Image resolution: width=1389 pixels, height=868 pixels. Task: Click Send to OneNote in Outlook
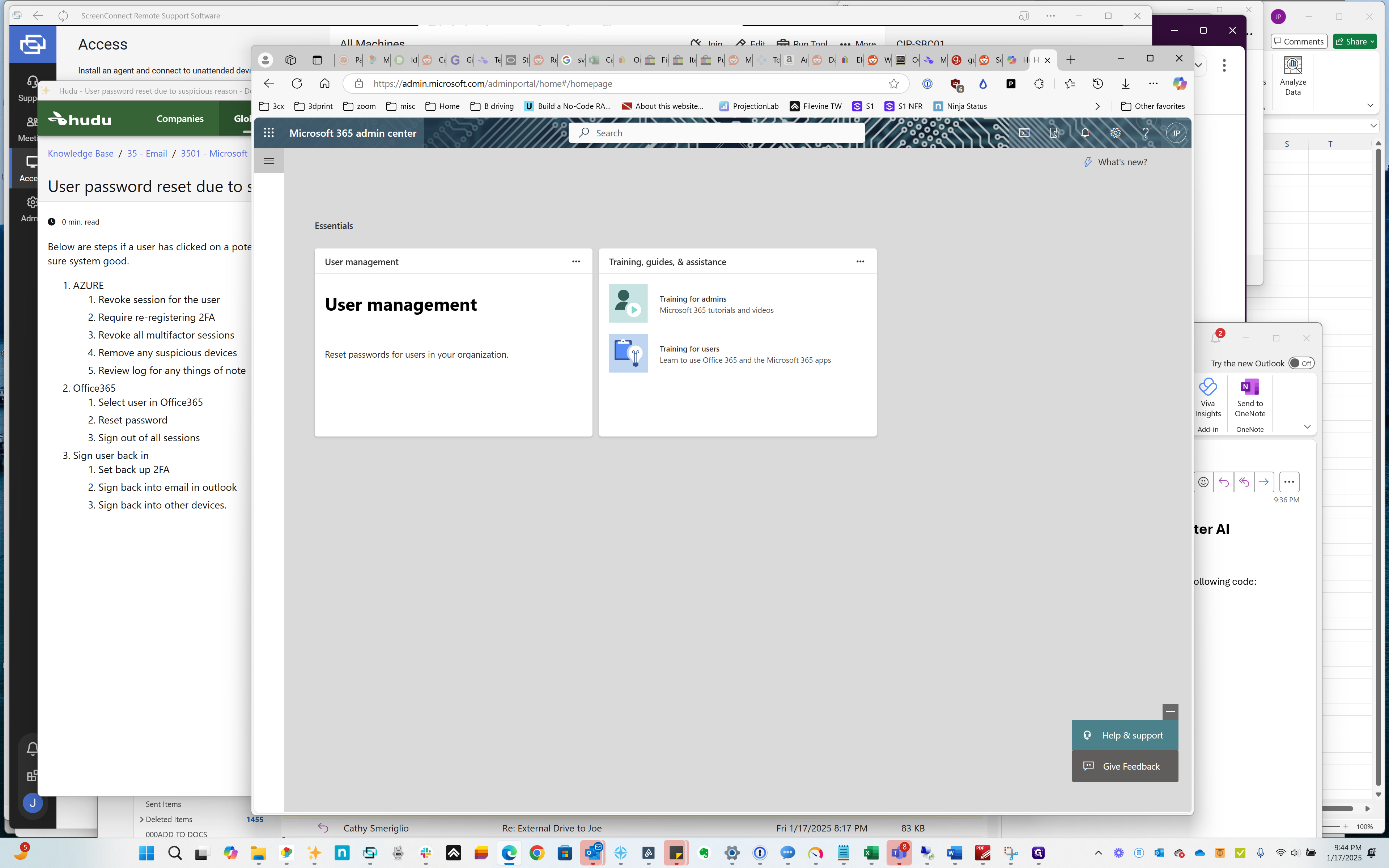click(1250, 397)
